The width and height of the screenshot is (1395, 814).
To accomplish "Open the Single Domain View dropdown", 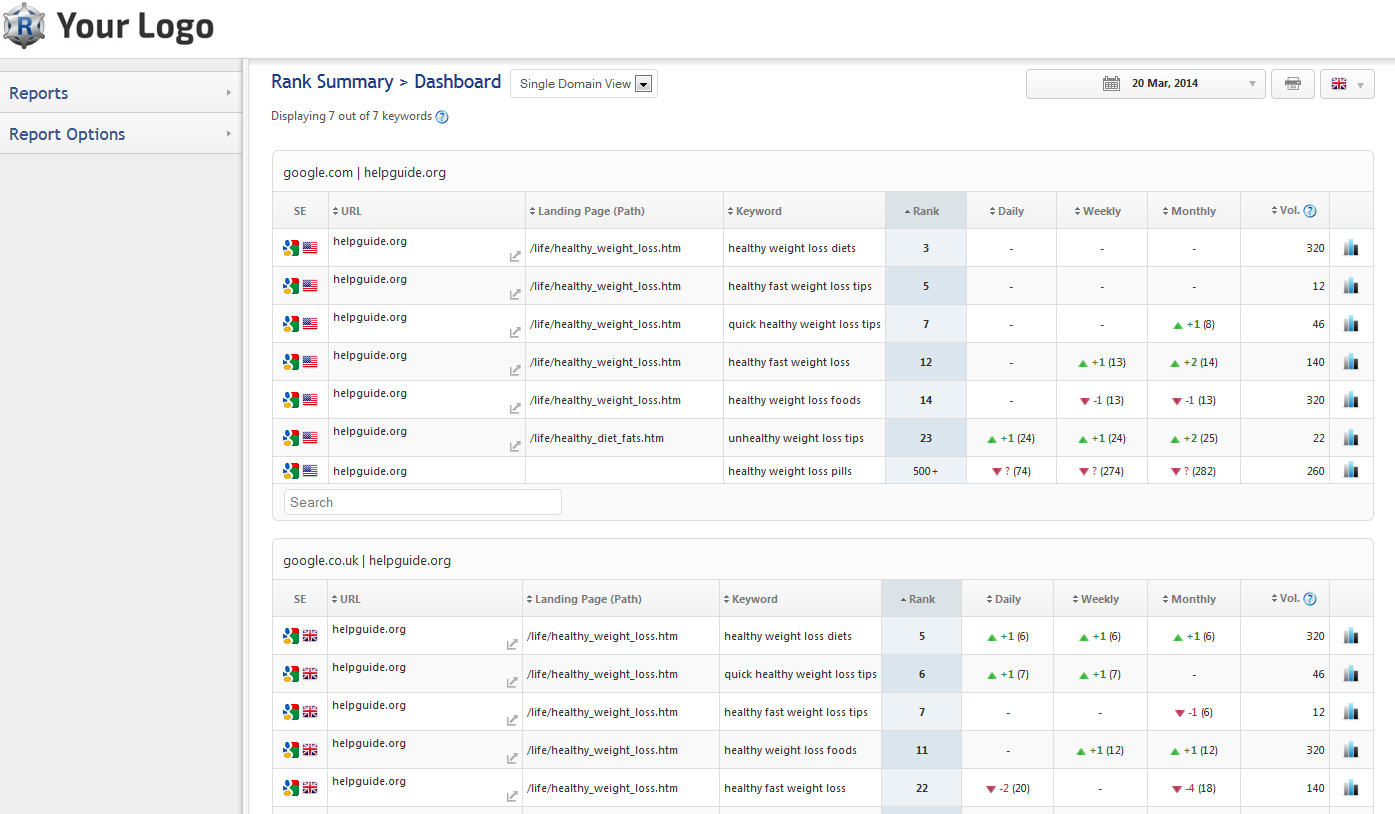I will (x=584, y=84).
